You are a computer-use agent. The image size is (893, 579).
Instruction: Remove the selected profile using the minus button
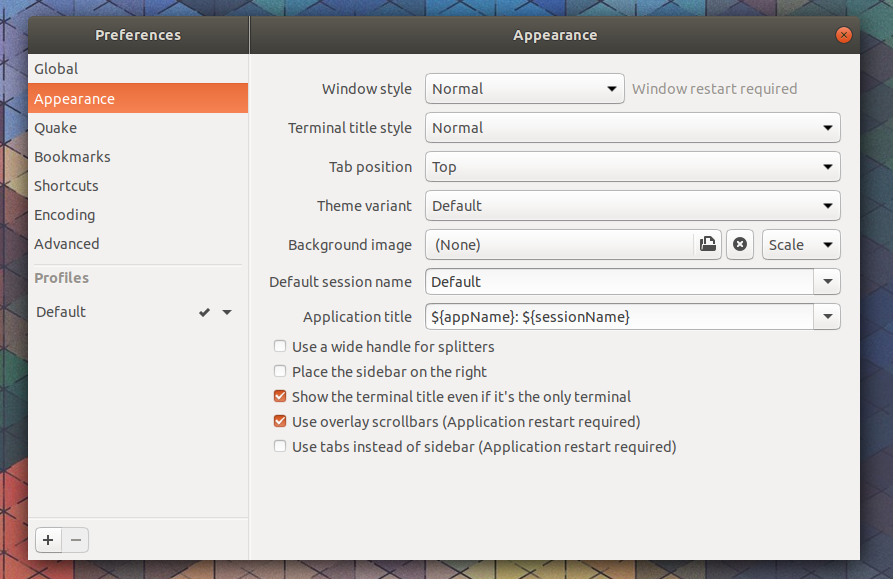pos(75,539)
